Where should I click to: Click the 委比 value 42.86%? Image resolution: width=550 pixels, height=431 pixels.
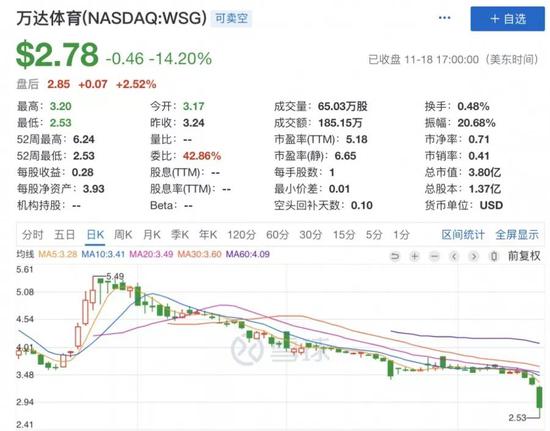point(202,156)
